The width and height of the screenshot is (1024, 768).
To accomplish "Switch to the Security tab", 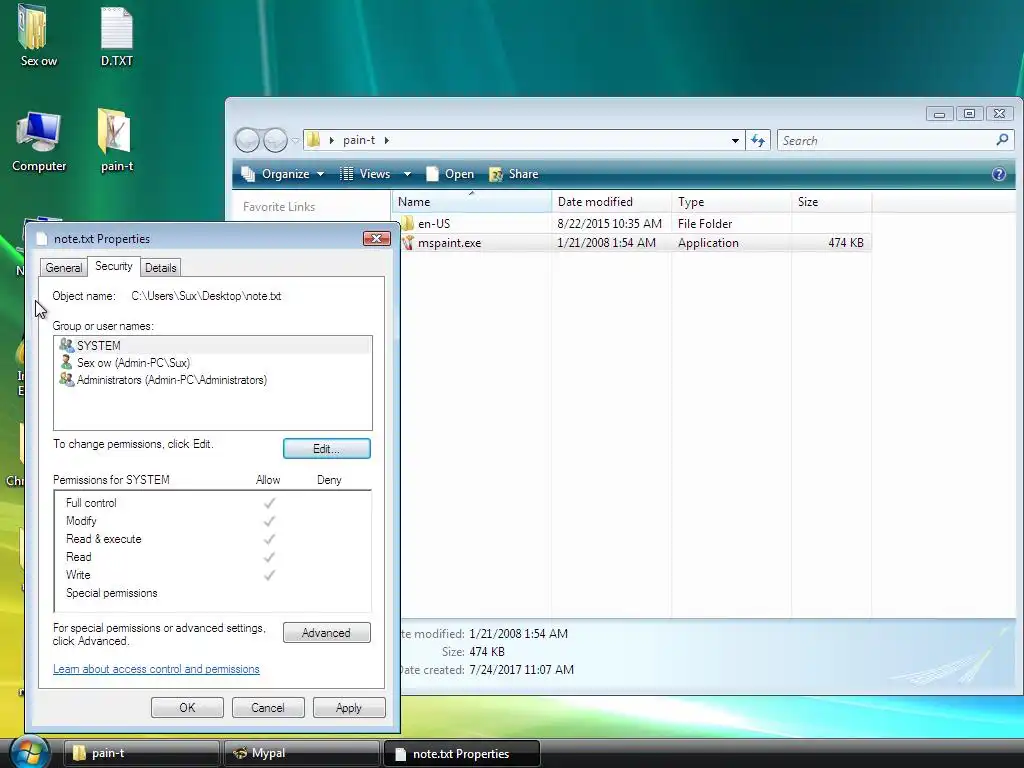I will pyautogui.click(x=114, y=266).
